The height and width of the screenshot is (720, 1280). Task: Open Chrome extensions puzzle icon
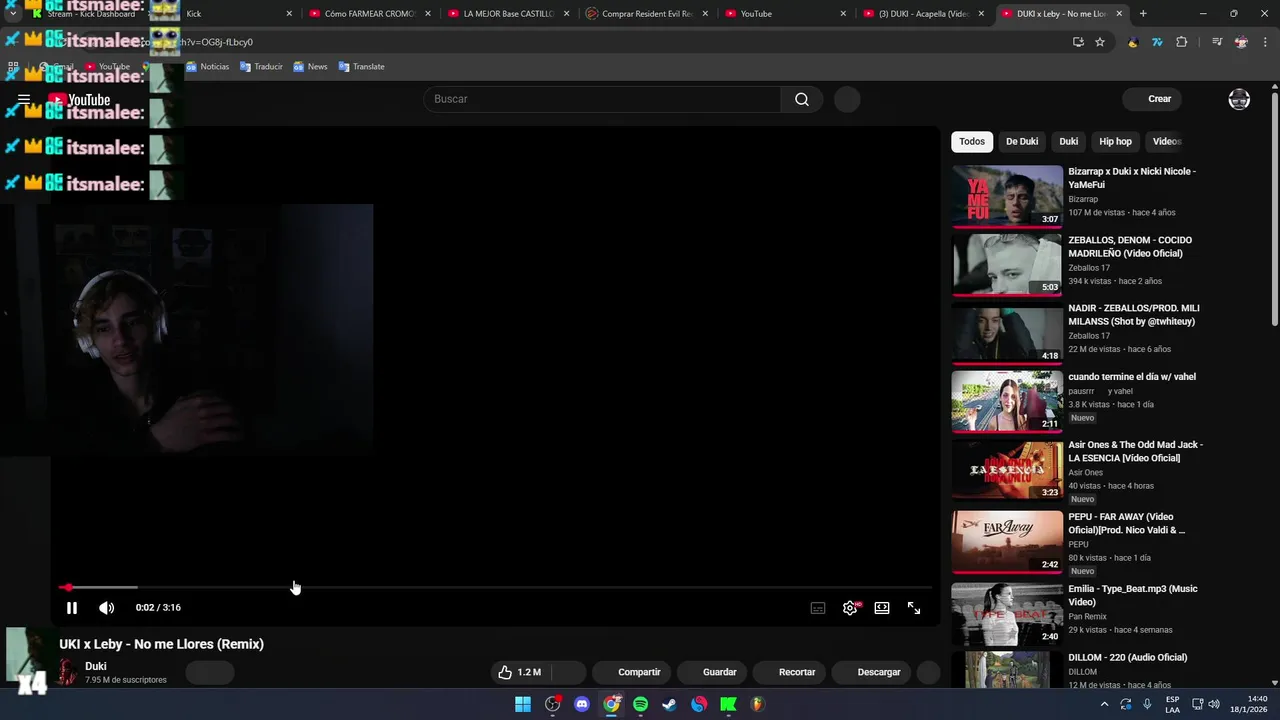(1182, 42)
